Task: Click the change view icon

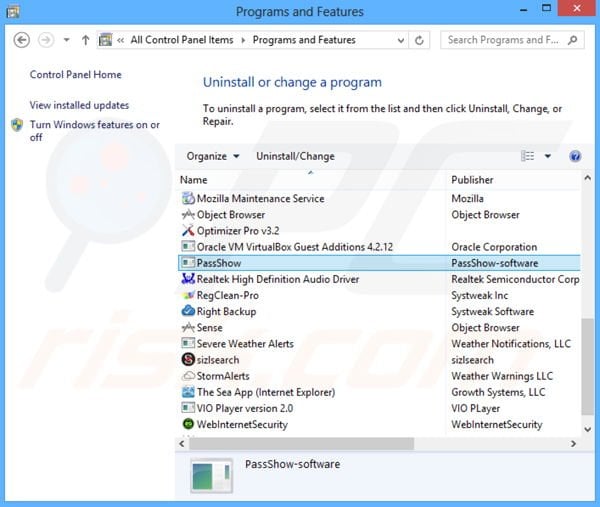Action: [528, 156]
